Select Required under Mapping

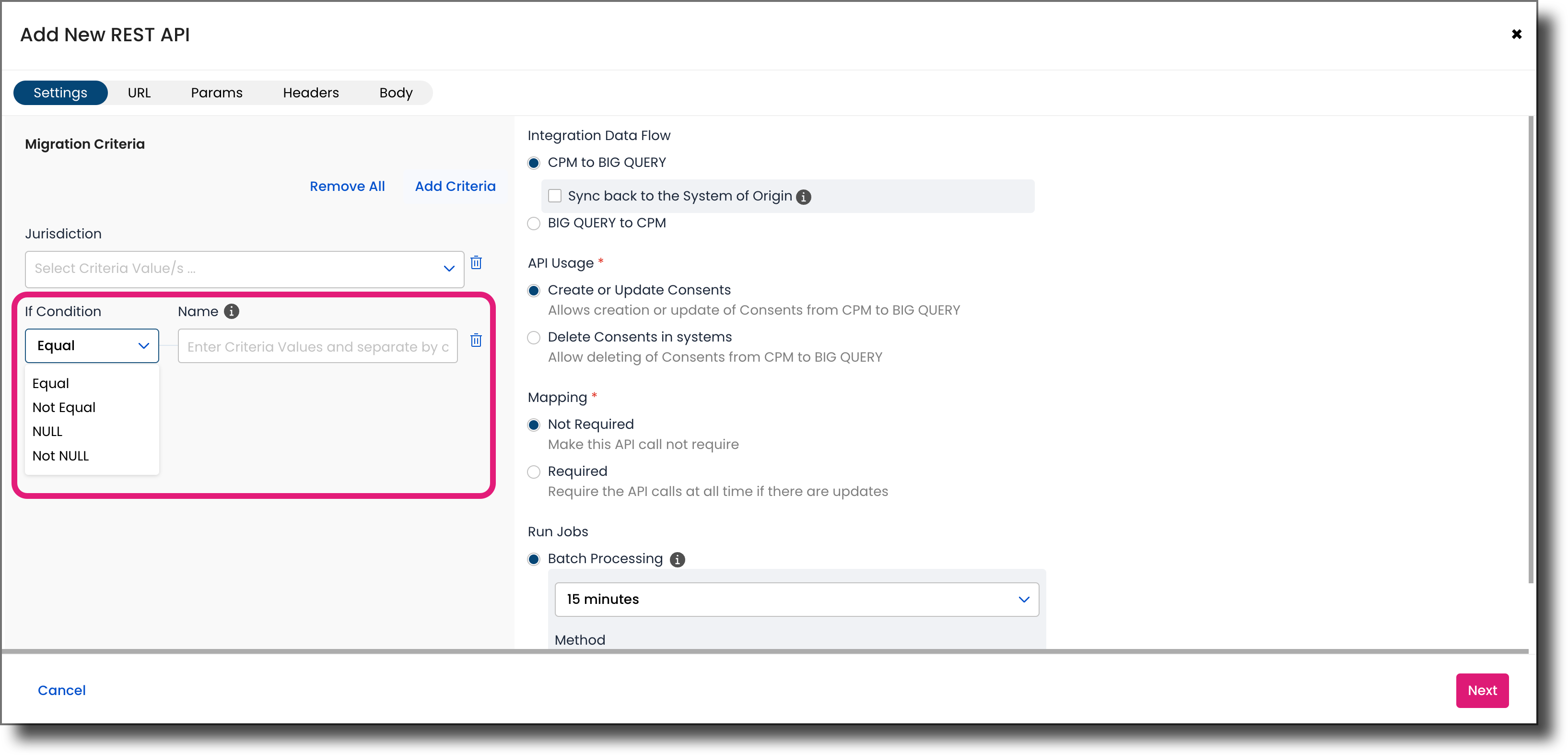pos(533,472)
